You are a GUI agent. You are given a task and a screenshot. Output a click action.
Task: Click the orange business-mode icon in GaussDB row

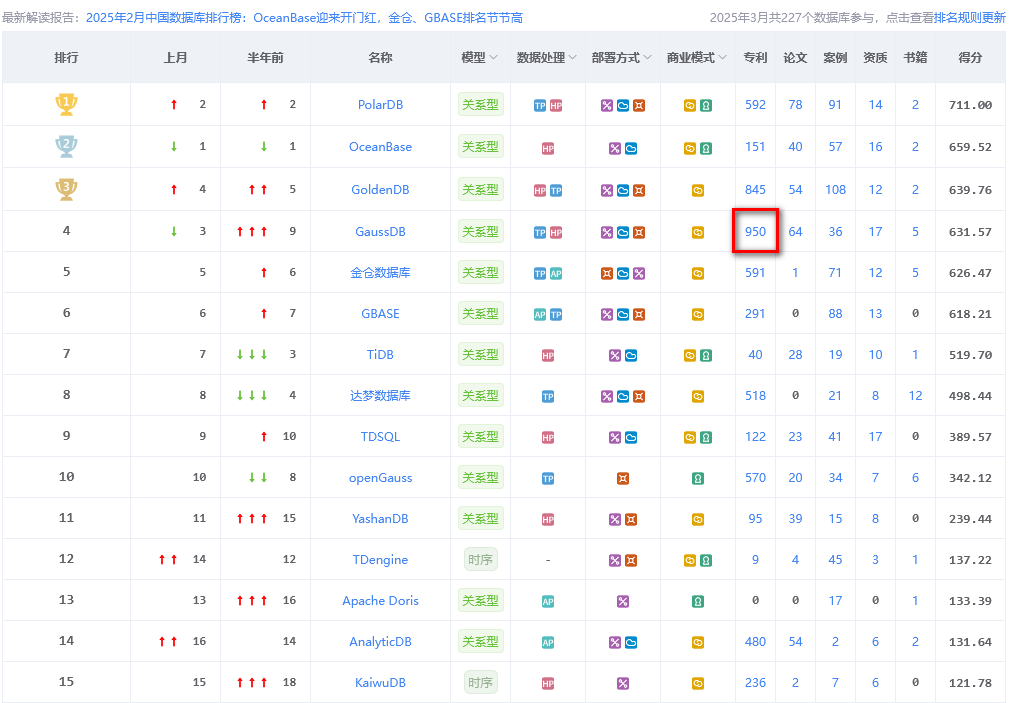698,232
